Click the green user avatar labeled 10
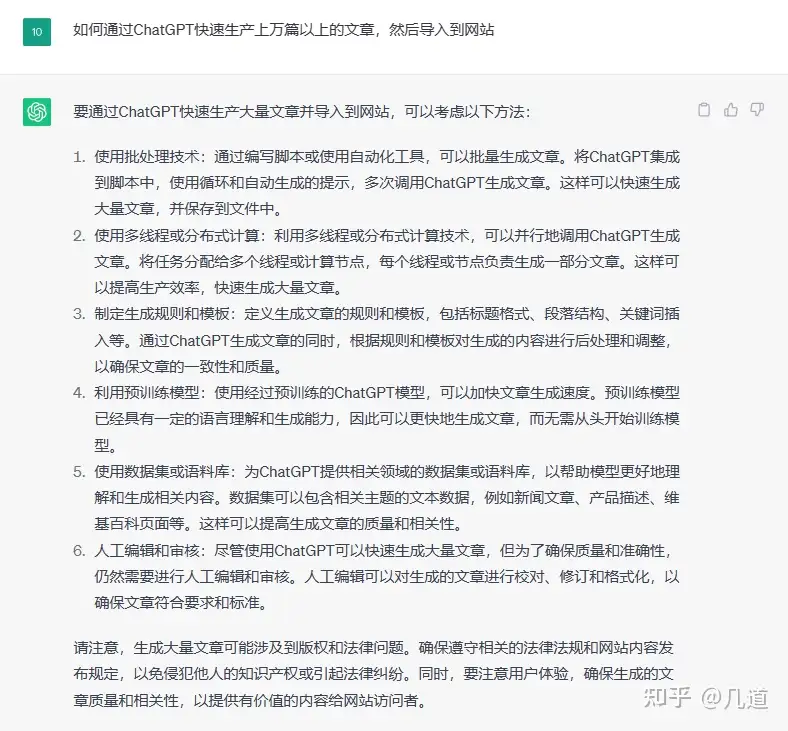 coord(37,32)
